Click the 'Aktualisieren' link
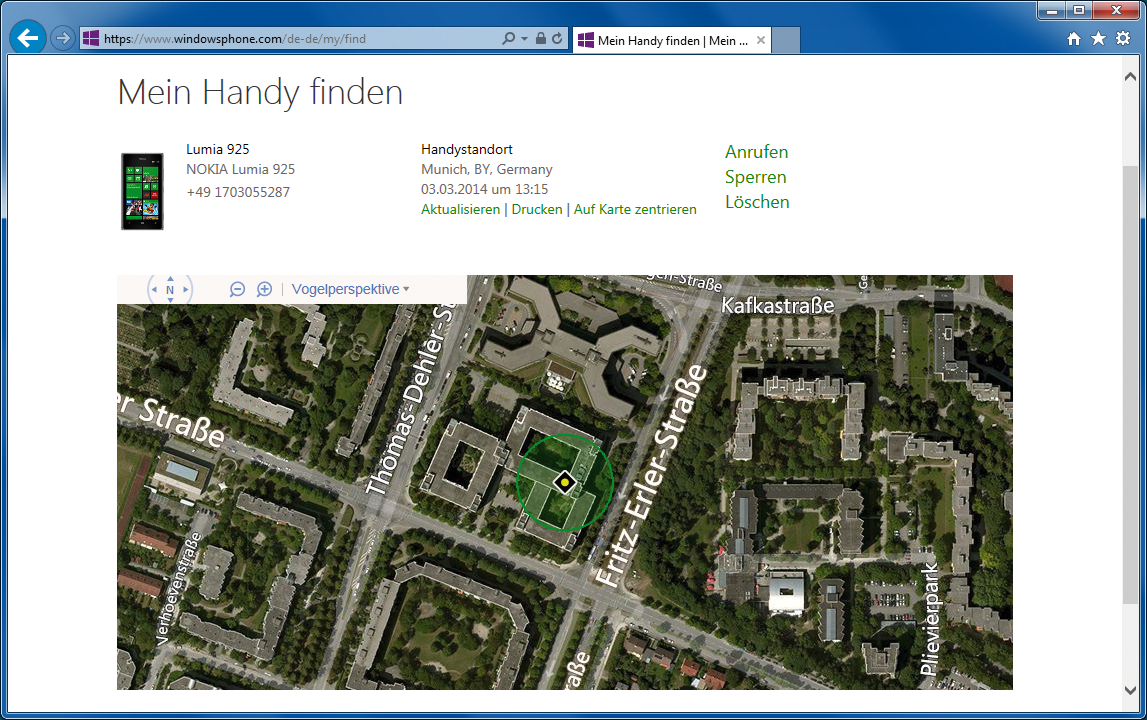The height and width of the screenshot is (720, 1147). click(x=461, y=209)
